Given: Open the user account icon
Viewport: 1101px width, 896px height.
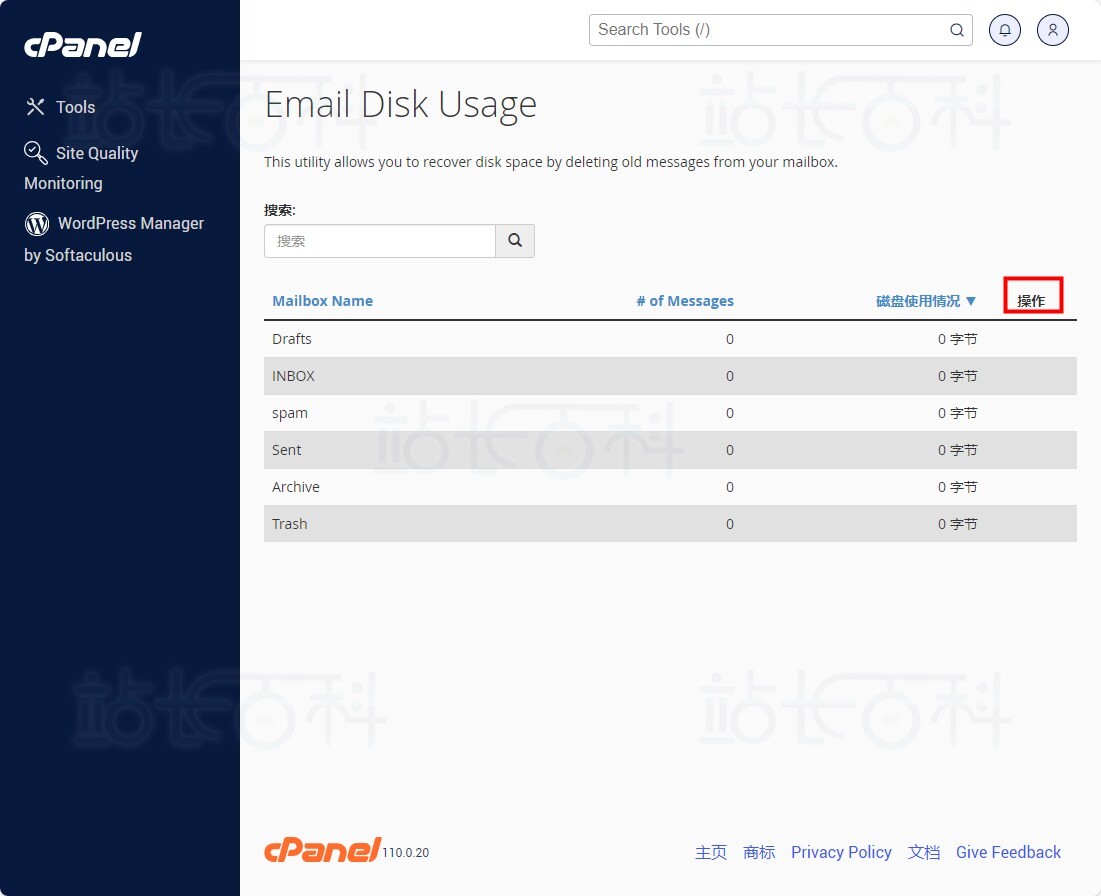Looking at the screenshot, I should pyautogui.click(x=1053, y=30).
